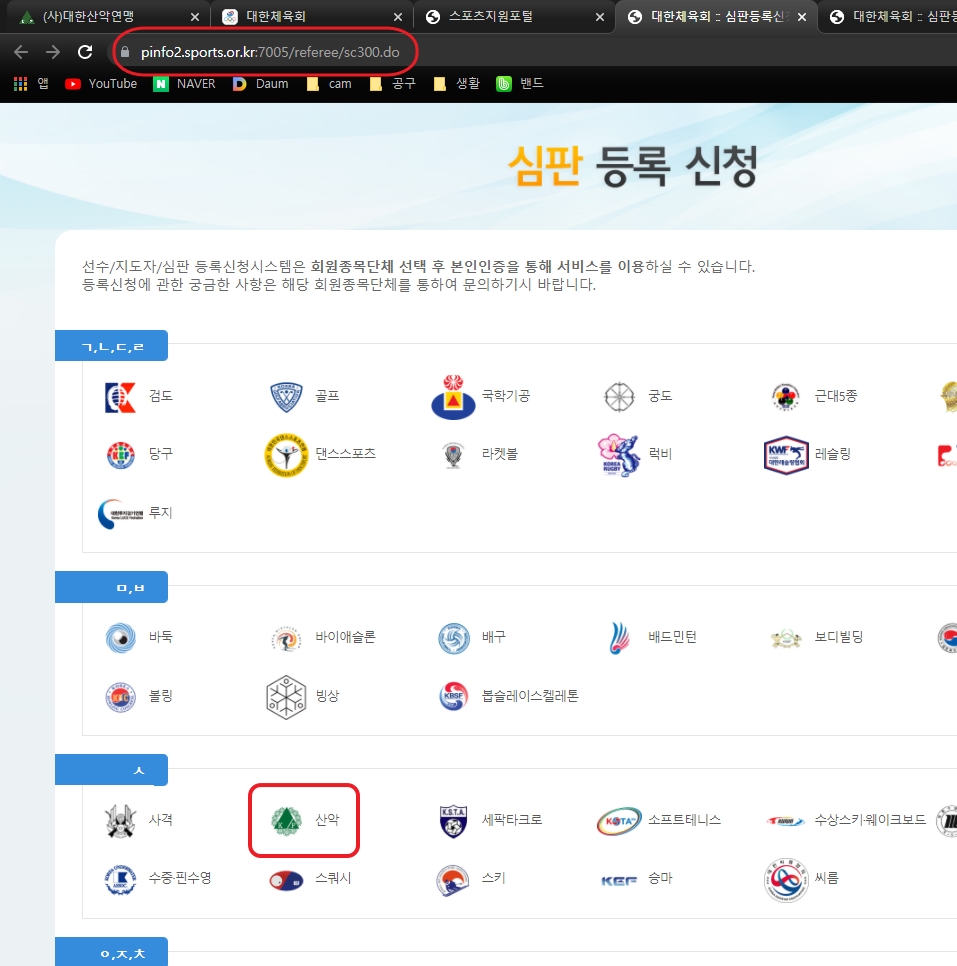Image resolution: width=957 pixels, height=966 pixels.
Task: Select the 승마 KEF logo icon
Action: (619, 881)
